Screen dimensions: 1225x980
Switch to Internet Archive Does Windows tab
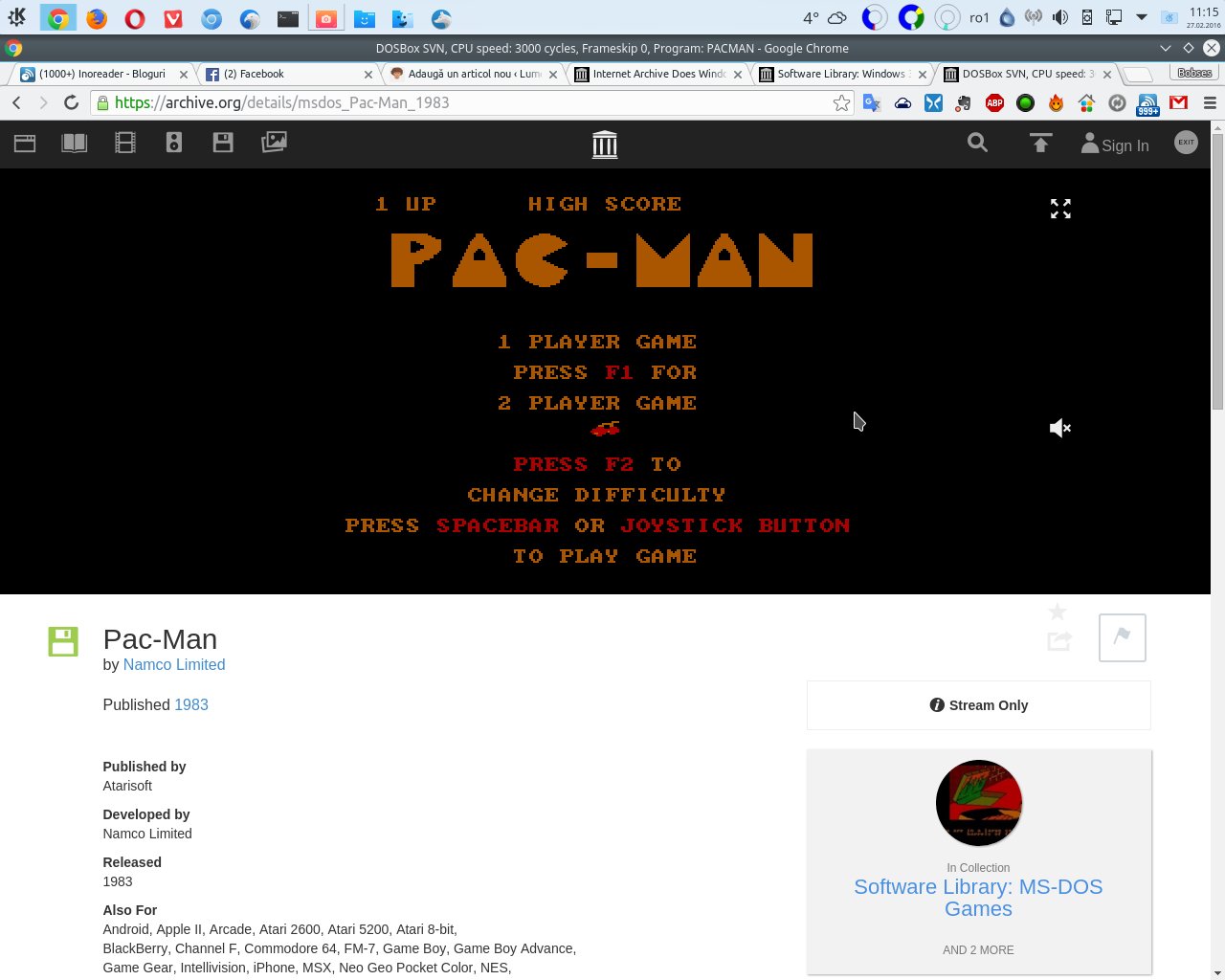(657, 74)
